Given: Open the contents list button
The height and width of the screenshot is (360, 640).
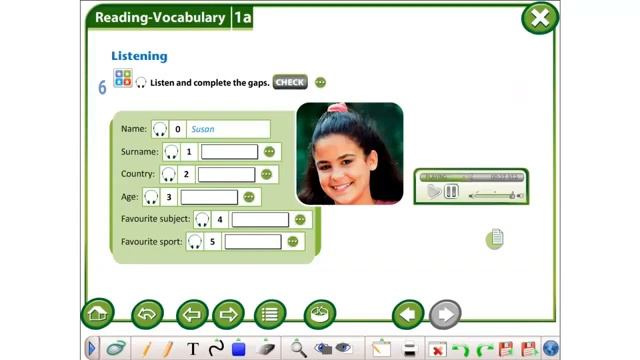Looking at the screenshot, I should pos(270,314).
